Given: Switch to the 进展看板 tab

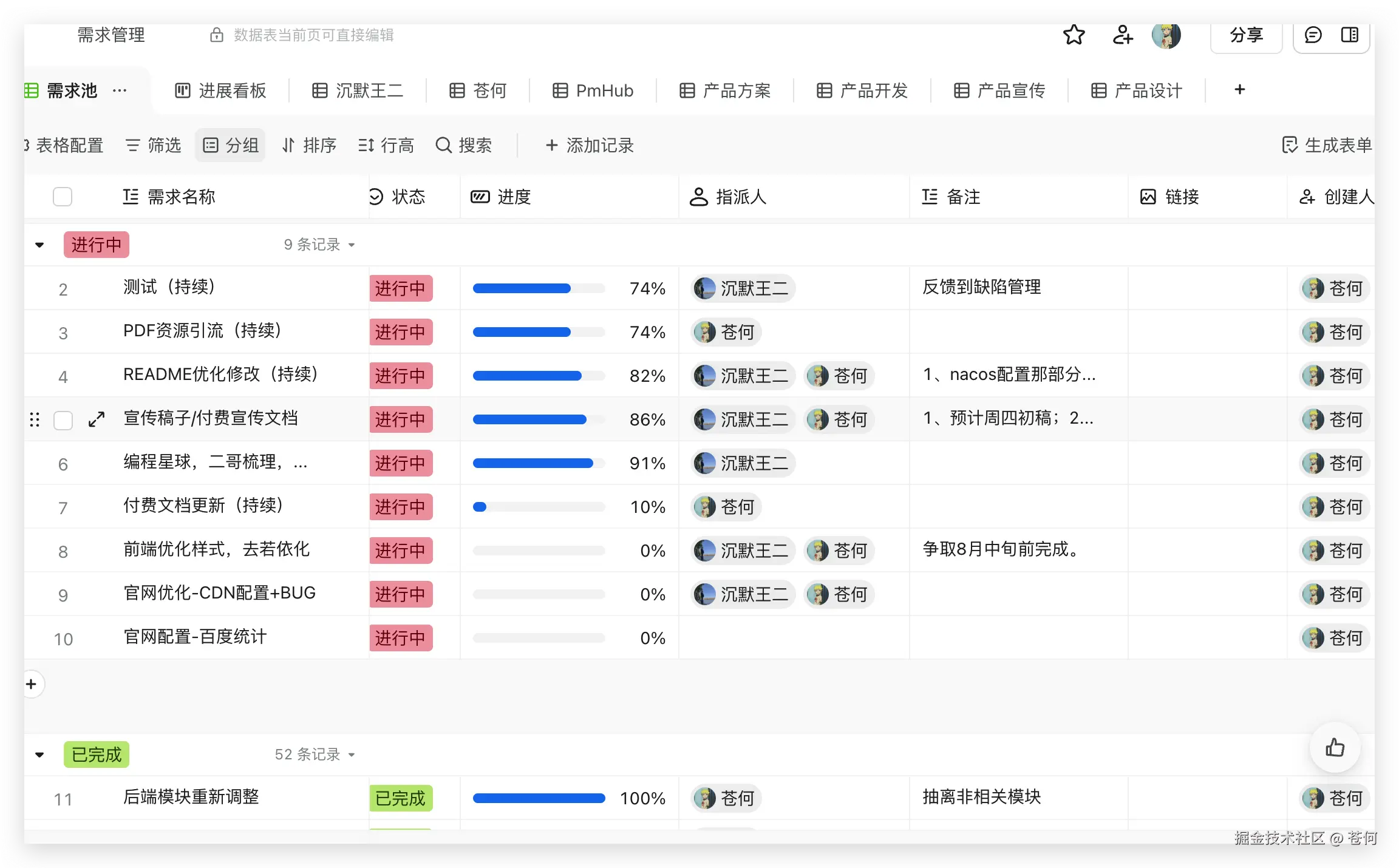Looking at the screenshot, I should pos(220,90).
